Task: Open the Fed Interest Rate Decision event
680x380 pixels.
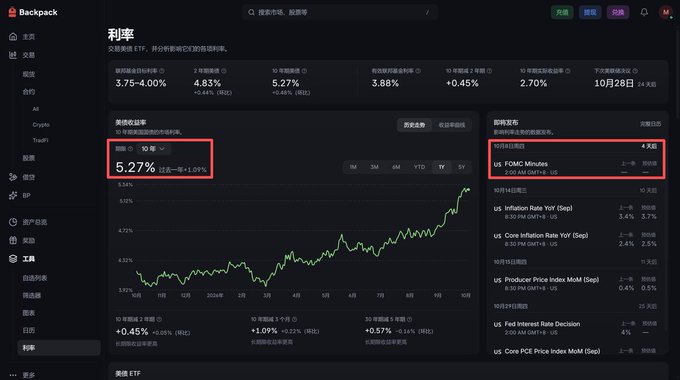Action: (x=576, y=328)
